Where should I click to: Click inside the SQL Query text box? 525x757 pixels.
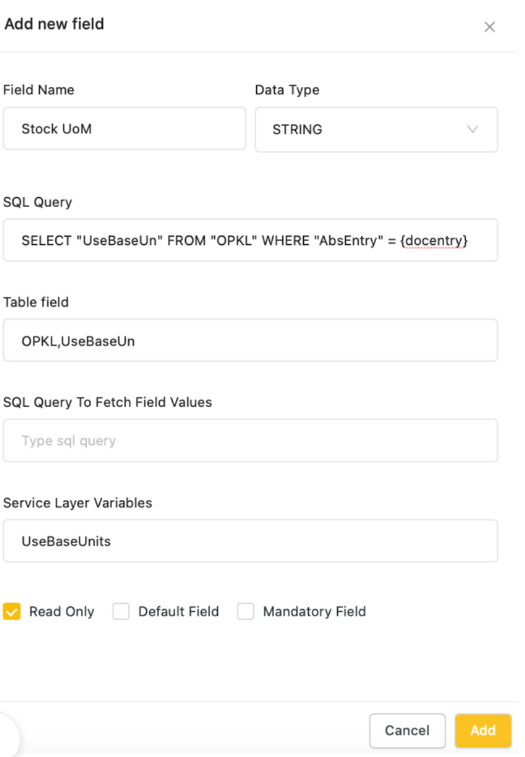pyautogui.click(x=250, y=240)
